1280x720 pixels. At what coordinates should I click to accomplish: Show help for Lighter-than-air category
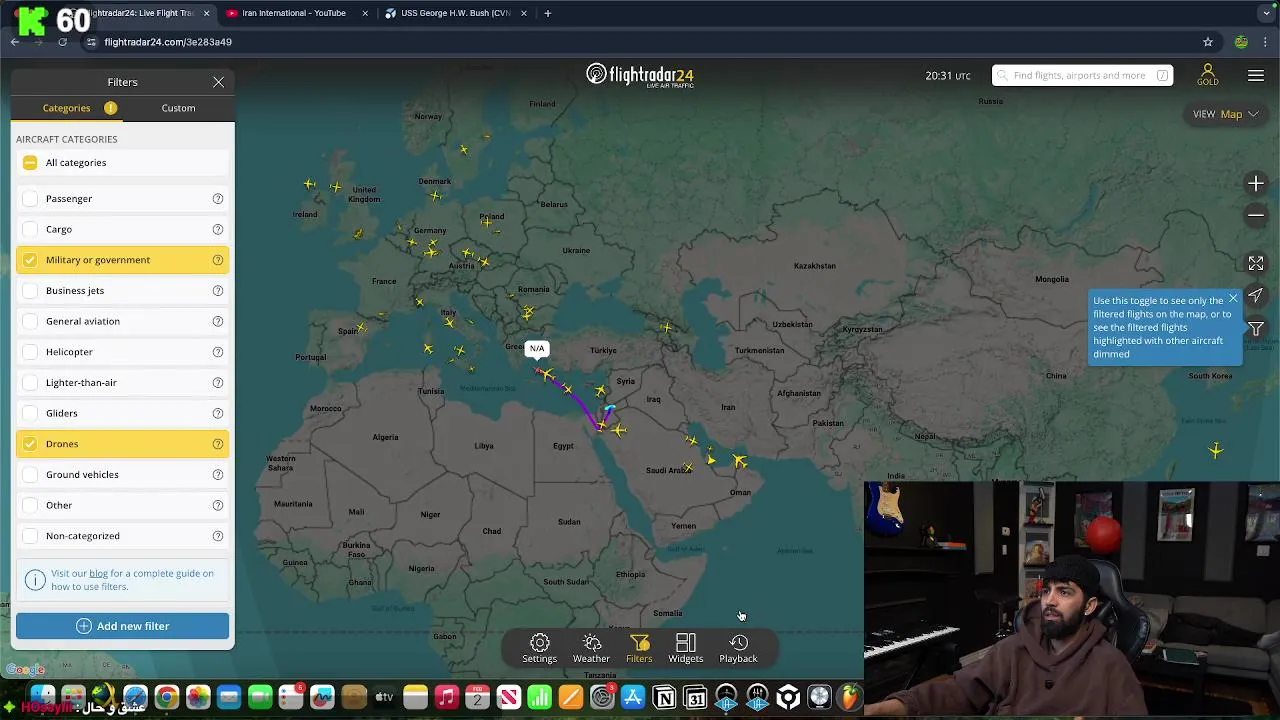pyautogui.click(x=217, y=383)
